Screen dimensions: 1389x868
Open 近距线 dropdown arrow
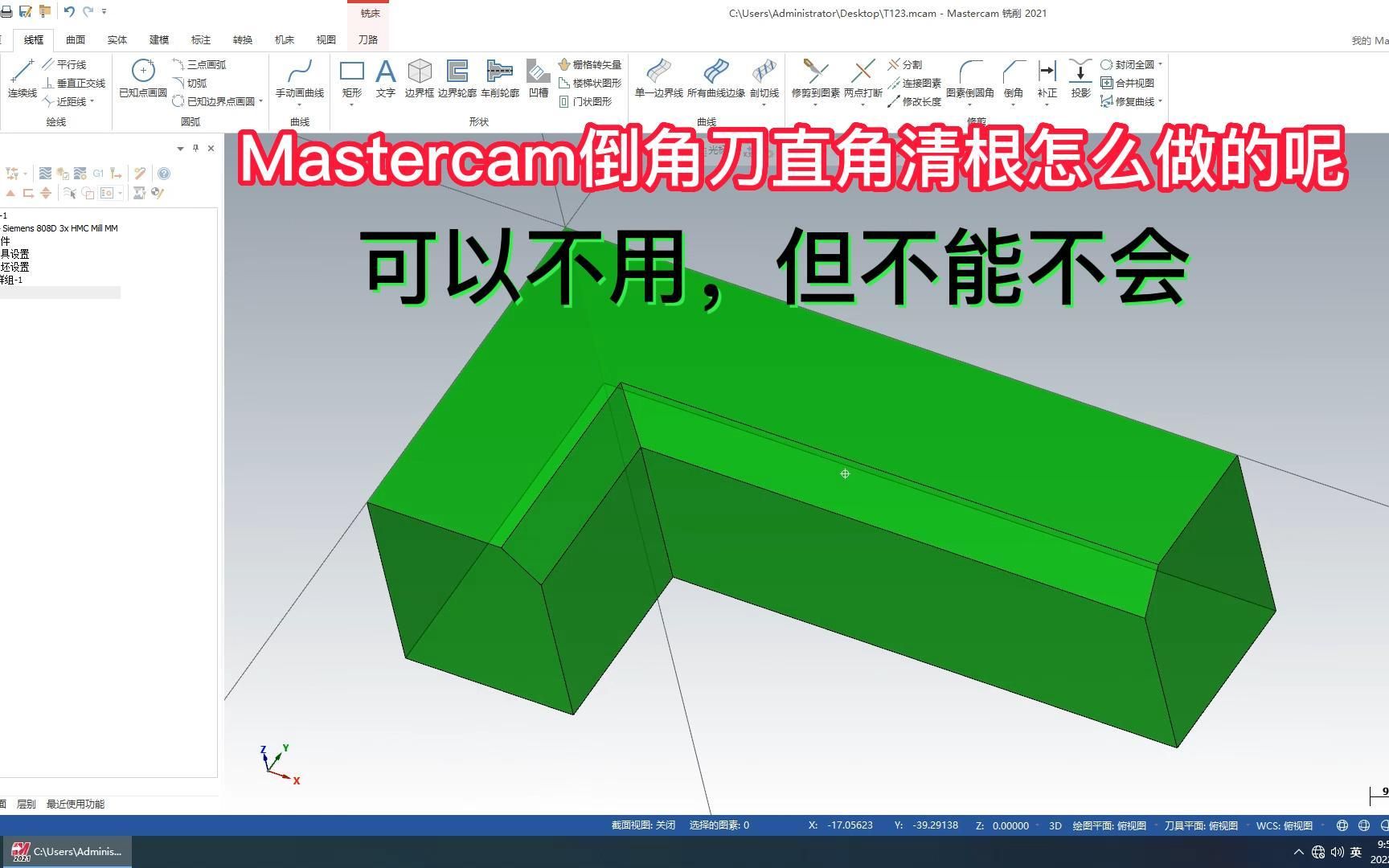(92, 101)
